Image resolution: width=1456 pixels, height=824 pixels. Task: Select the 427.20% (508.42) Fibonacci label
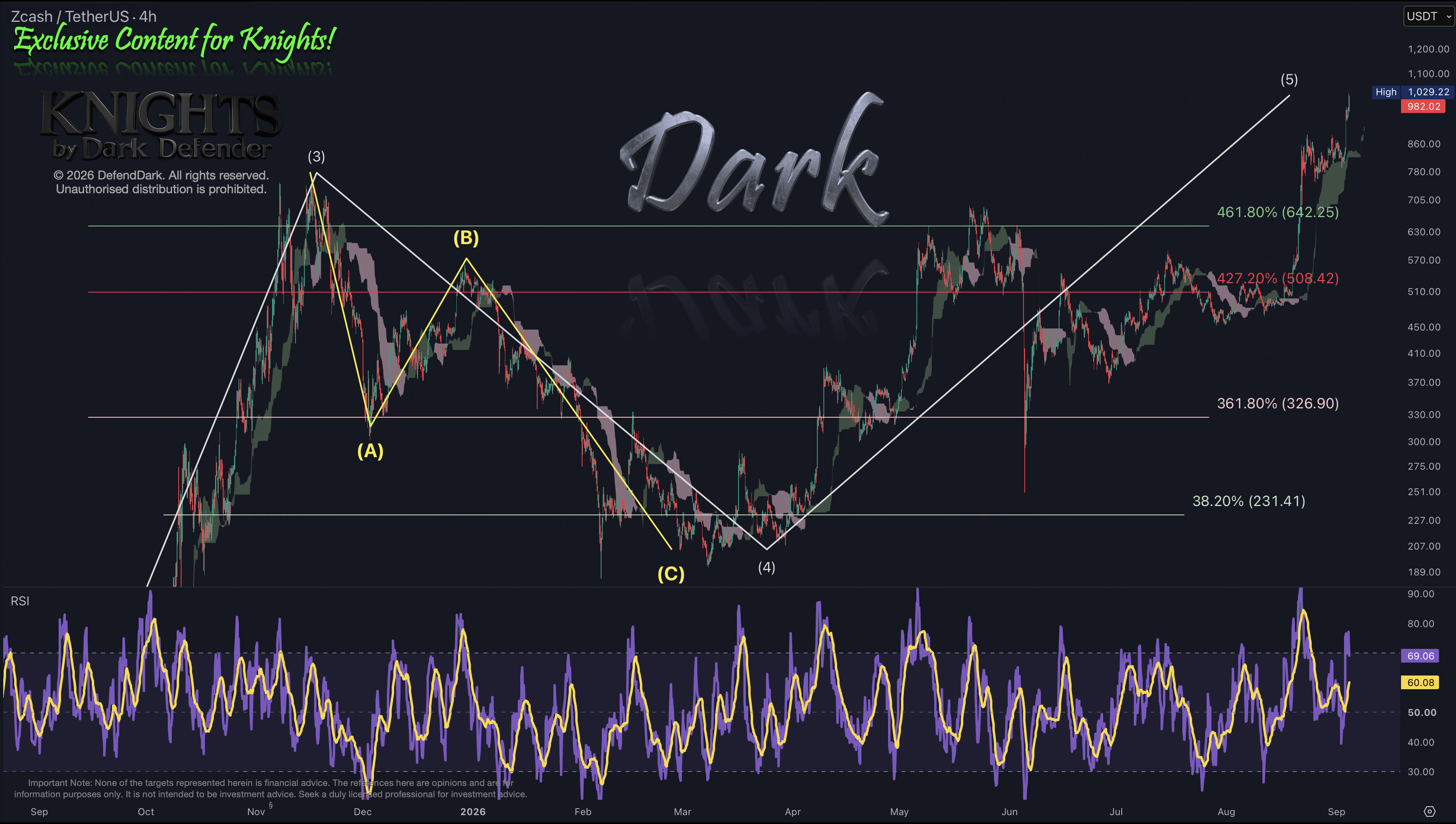pos(1278,278)
